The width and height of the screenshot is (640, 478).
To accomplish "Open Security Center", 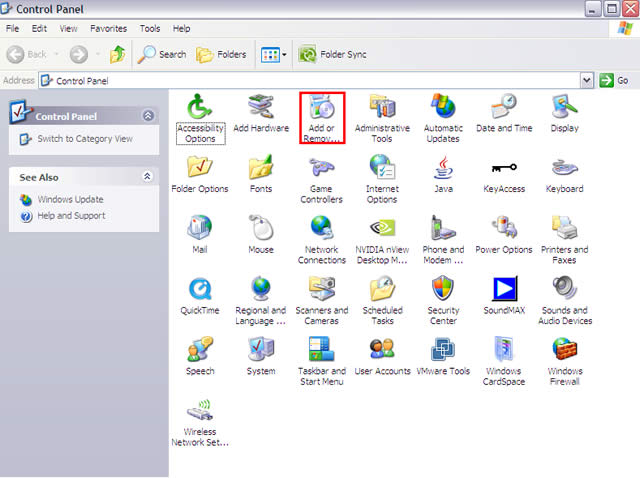I will point(443,301).
